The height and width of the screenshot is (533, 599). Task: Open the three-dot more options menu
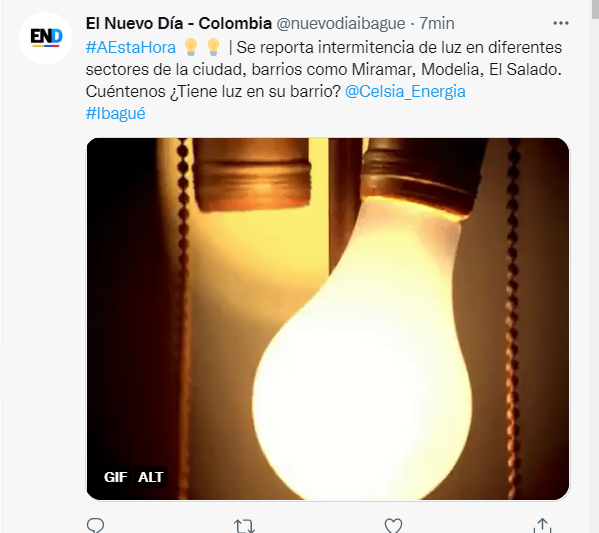pos(561,23)
